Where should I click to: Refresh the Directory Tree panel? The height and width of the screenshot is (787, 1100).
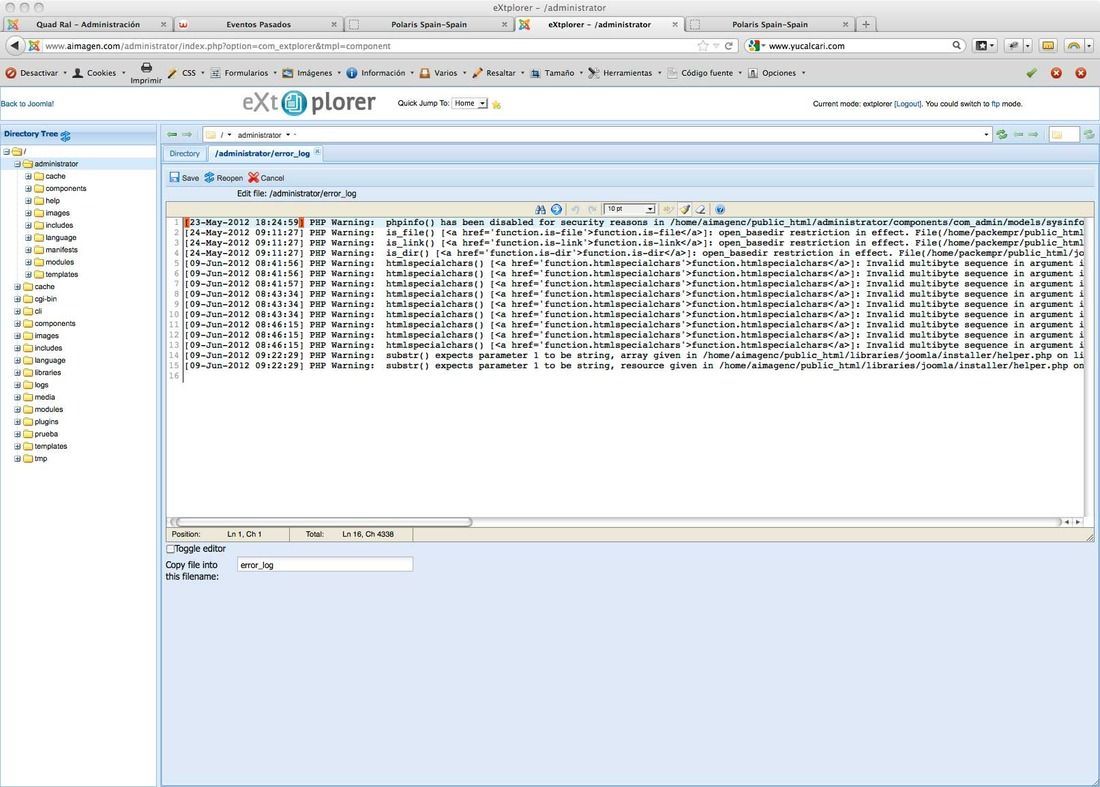tap(65, 135)
